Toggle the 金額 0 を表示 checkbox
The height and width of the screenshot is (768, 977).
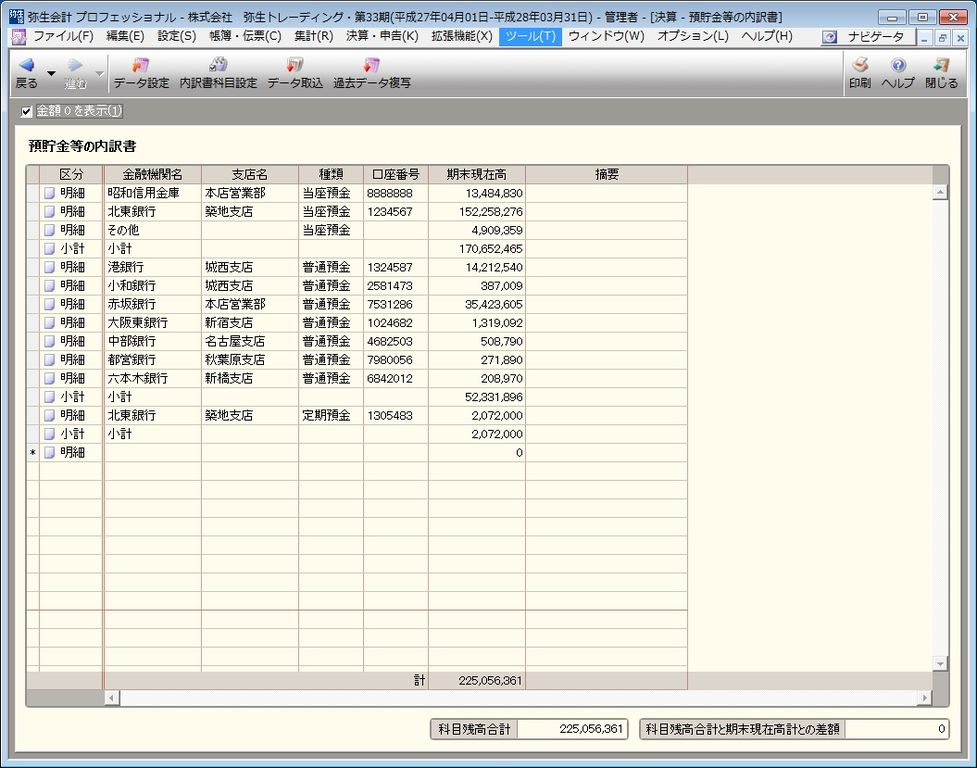click(x=25, y=112)
